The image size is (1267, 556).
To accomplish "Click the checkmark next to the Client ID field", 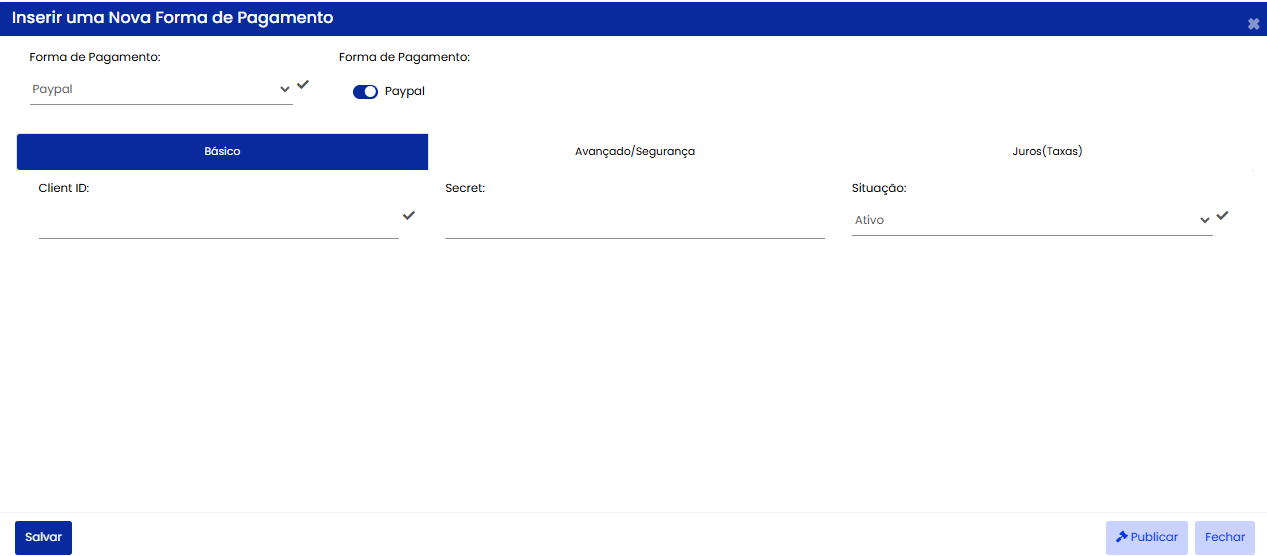I will pyautogui.click(x=409, y=215).
